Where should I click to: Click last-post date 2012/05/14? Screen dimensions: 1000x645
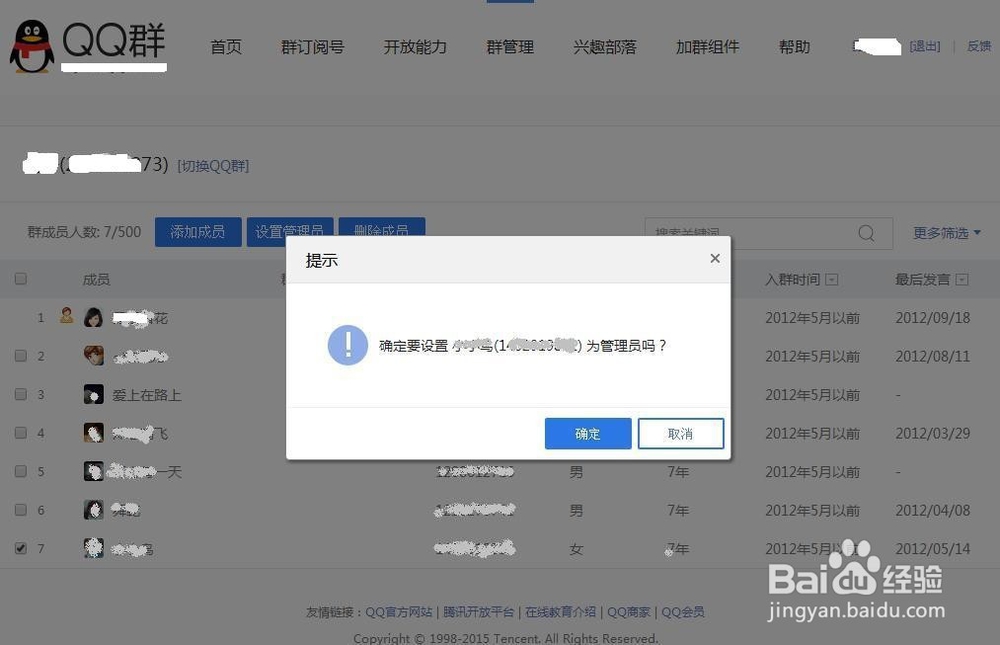(x=932, y=549)
